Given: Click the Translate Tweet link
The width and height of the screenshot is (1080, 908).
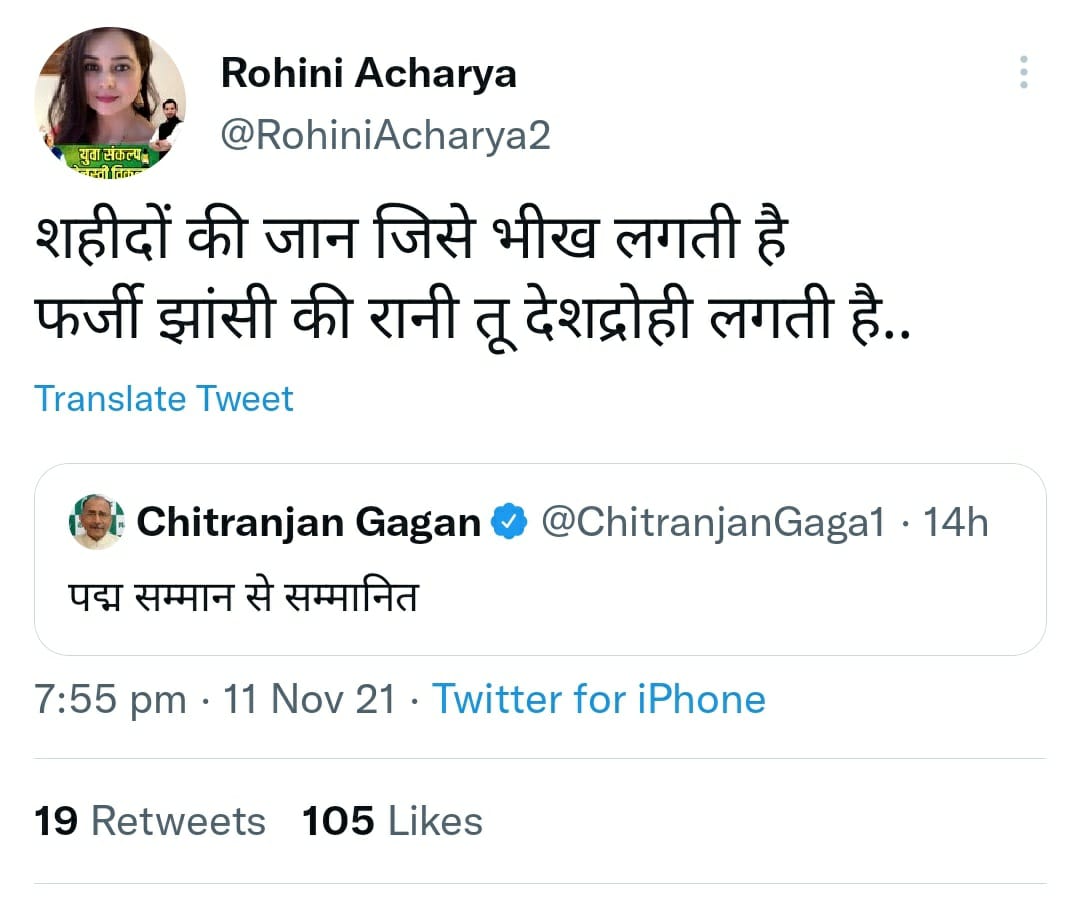Looking at the screenshot, I should point(163,398).
